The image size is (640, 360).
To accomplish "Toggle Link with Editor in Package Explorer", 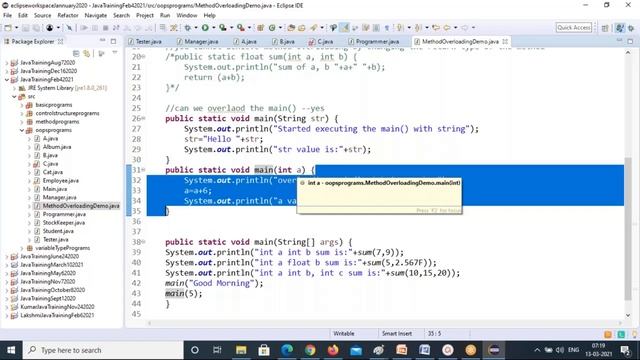I will click(x=87, y=53).
